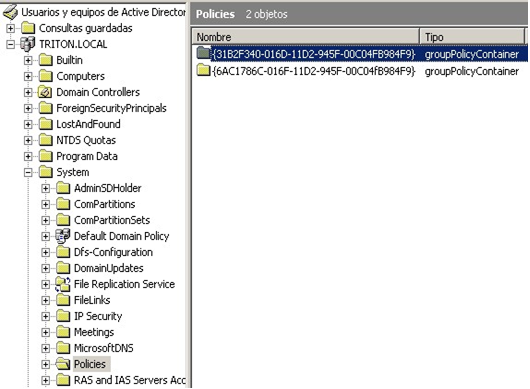Expand the Consultas guardadas node
The image size is (530, 389).
tap(10, 28)
